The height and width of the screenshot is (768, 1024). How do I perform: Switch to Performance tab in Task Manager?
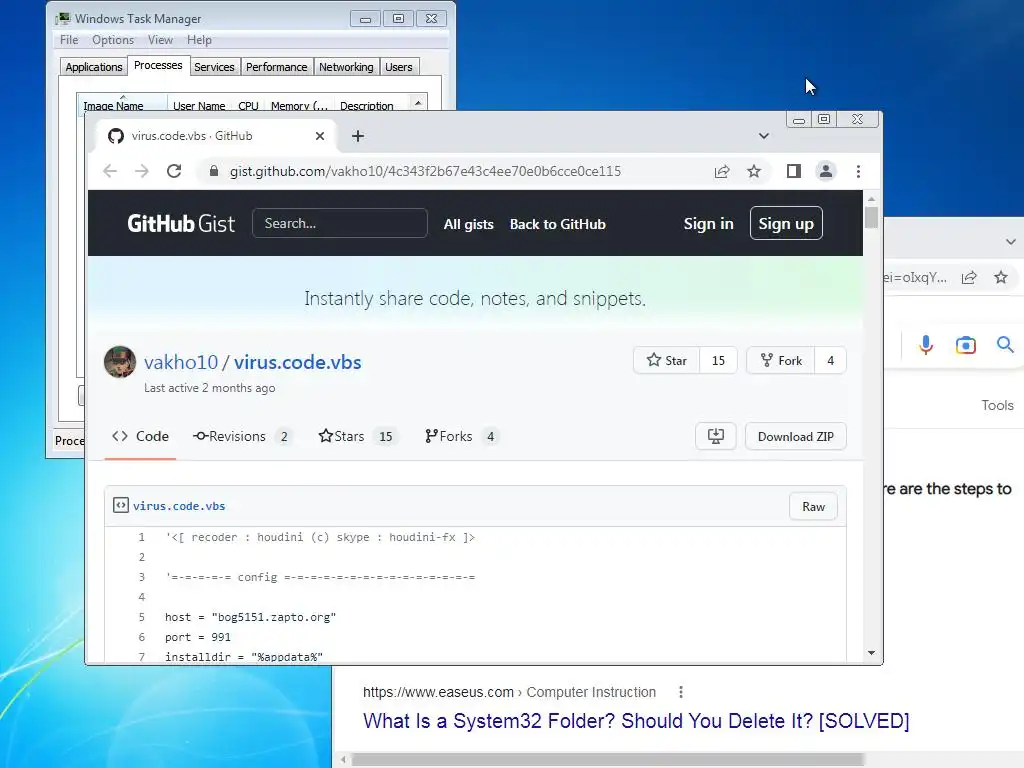point(276,67)
